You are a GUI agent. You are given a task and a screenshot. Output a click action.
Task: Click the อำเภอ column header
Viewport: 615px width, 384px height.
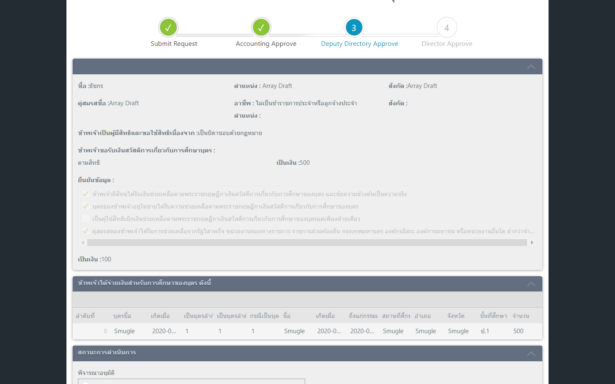423,316
